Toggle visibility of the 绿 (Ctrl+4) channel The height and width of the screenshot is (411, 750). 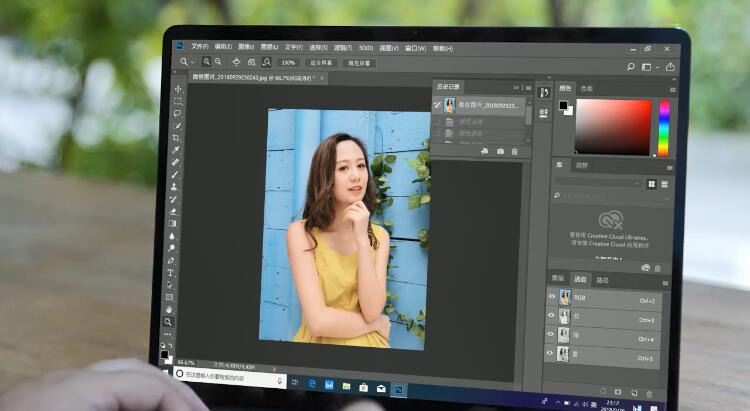point(551,334)
